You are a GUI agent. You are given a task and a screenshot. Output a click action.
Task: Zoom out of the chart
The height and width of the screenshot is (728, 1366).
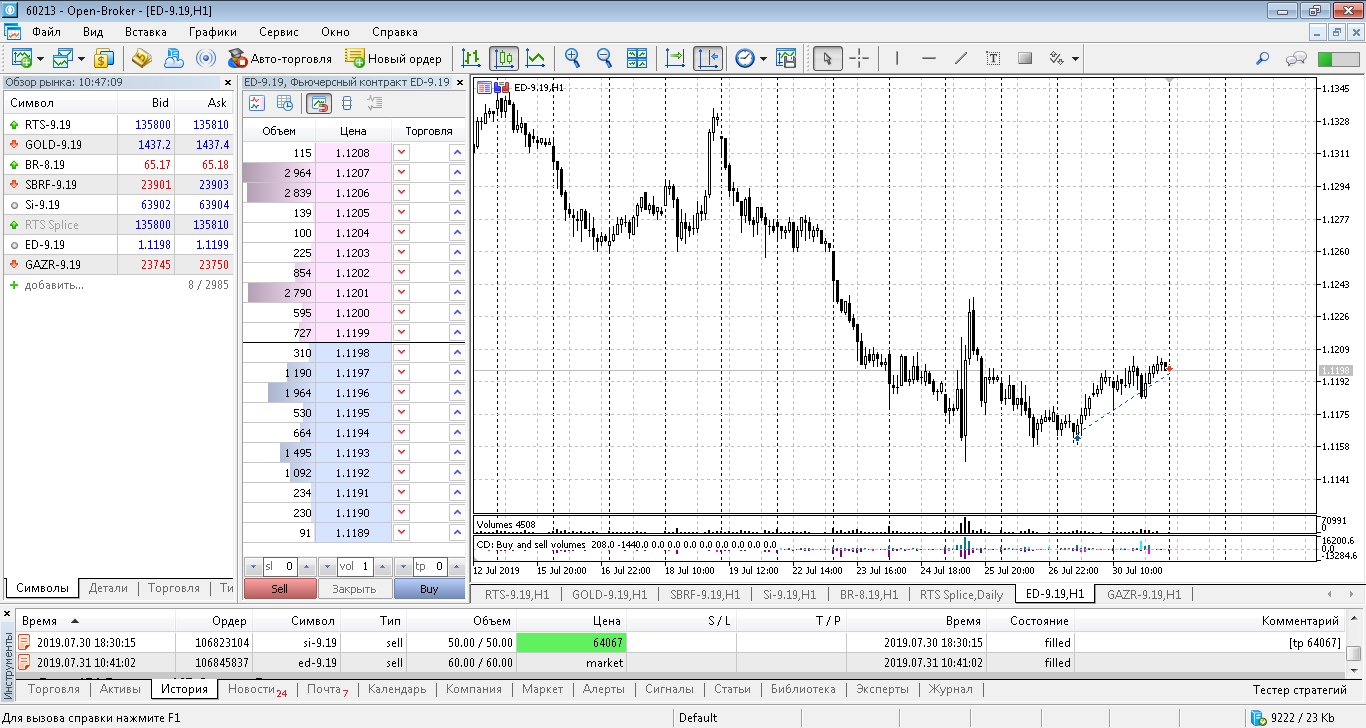[604, 58]
